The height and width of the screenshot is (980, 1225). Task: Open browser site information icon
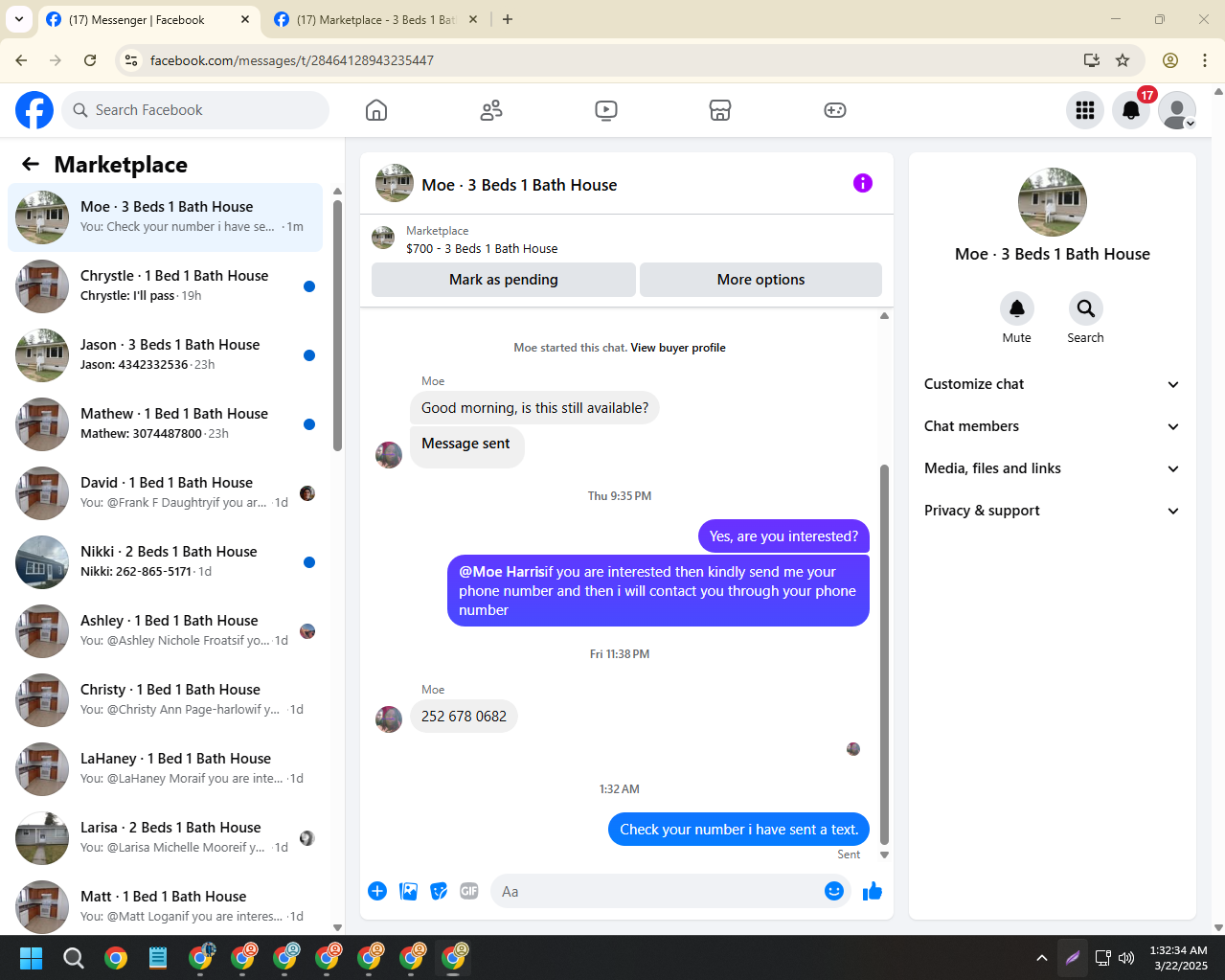pyautogui.click(x=132, y=60)
